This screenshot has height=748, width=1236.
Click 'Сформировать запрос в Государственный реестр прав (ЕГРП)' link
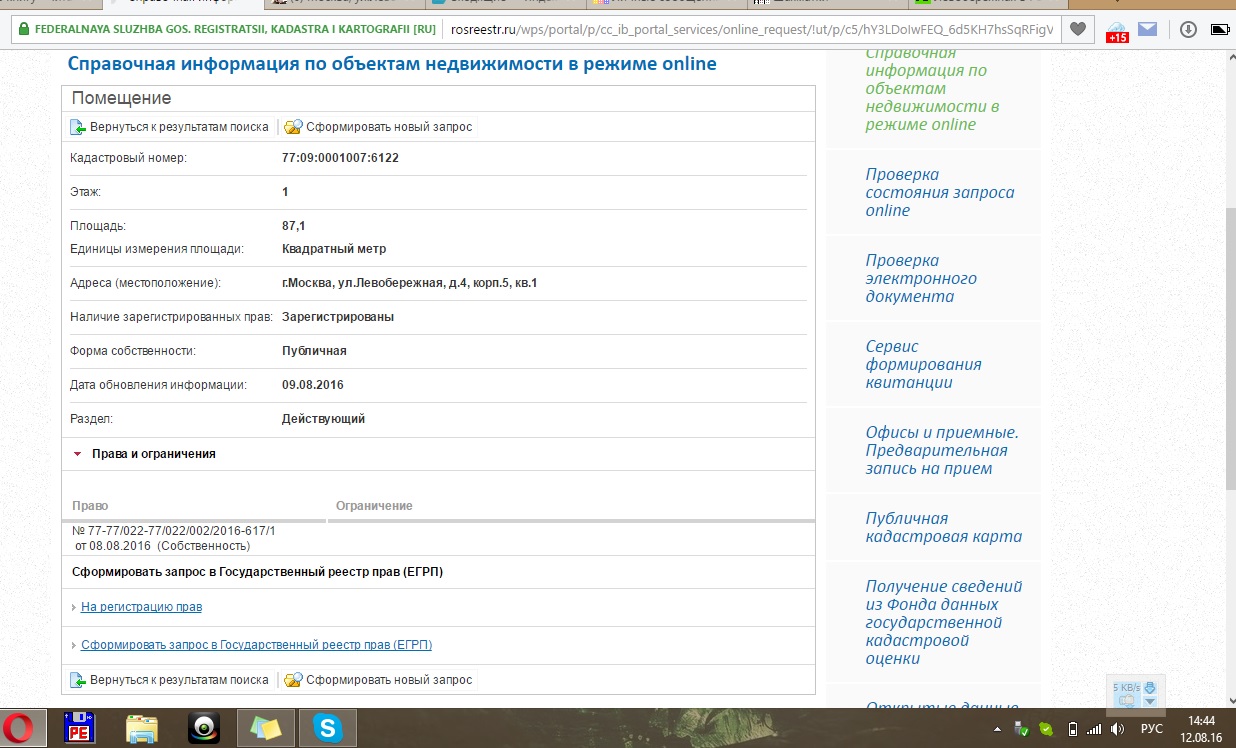(256, 645)
